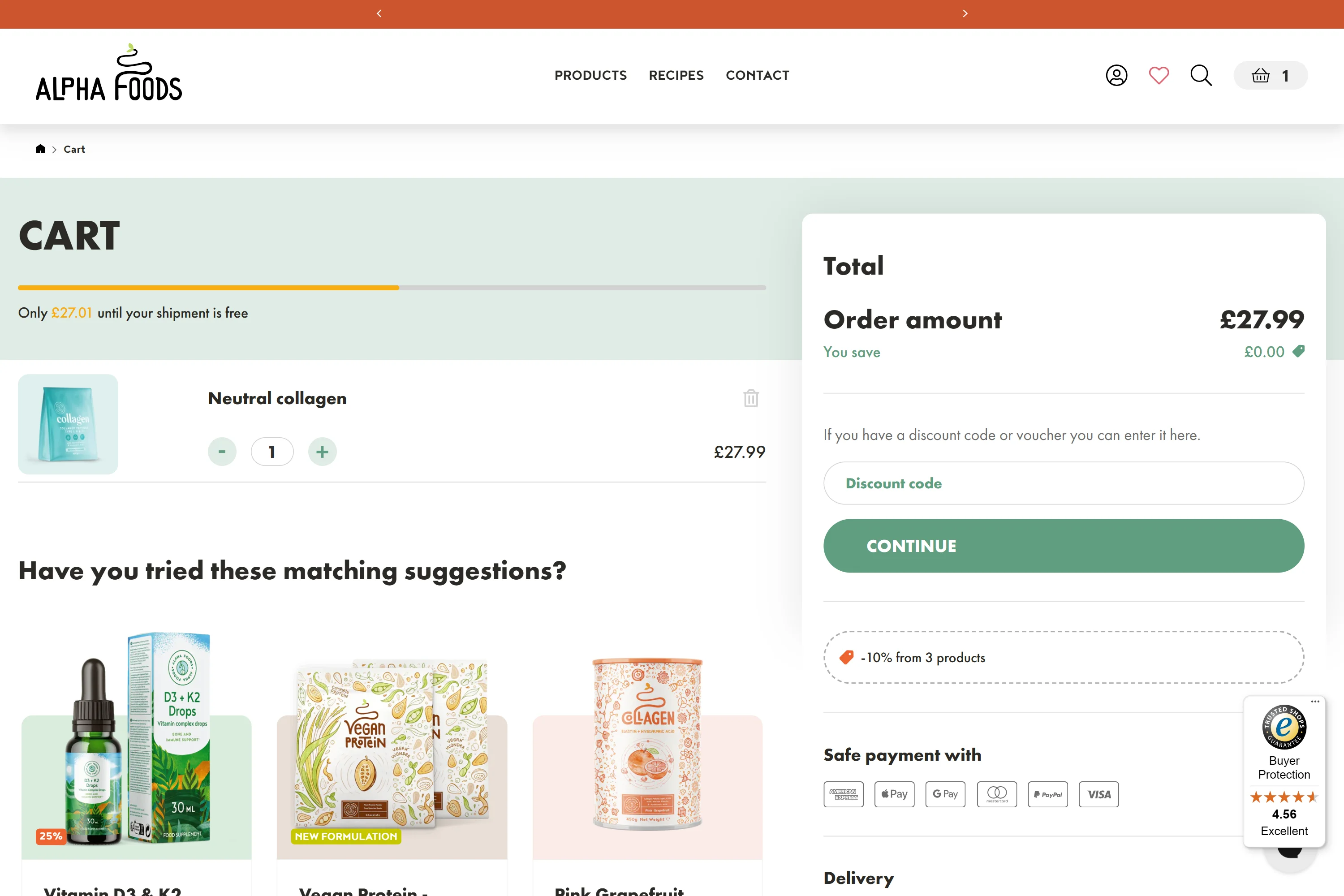This screenshot has height=896, width=1344.
Task: Open the Products menu
Action: click(x=590, y=75)
